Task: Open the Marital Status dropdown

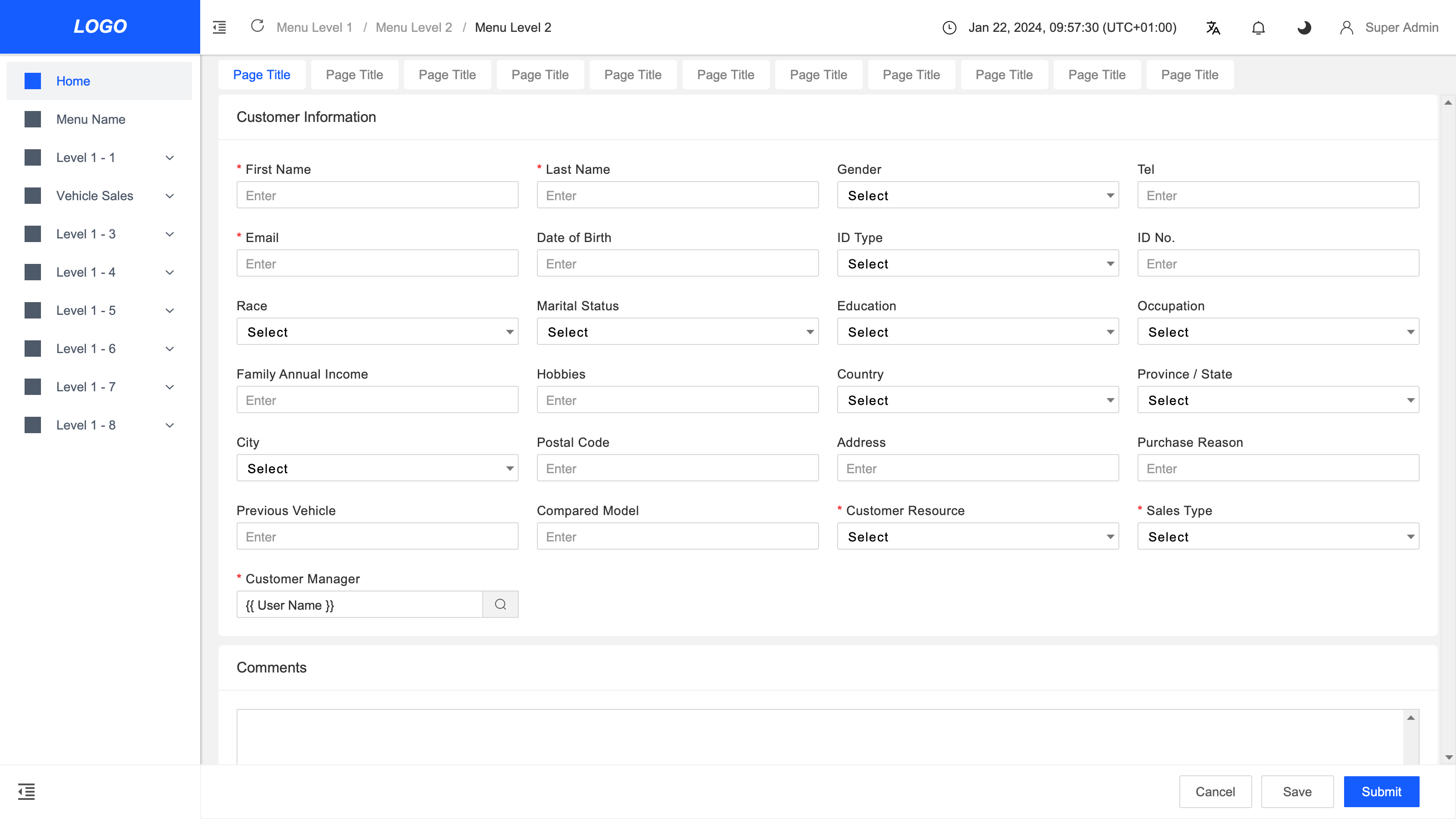Action: click(x=677, y=332)
